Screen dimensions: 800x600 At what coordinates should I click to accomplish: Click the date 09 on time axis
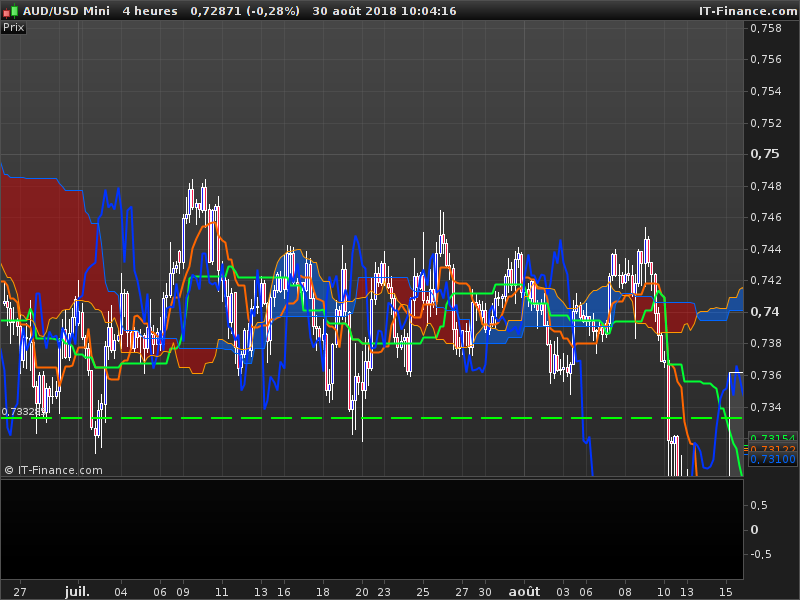pos(183,592)
